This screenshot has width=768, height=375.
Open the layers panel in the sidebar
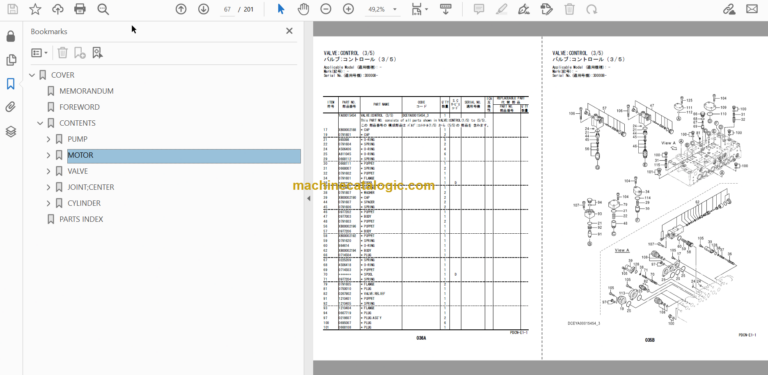[x=11, y=131]
